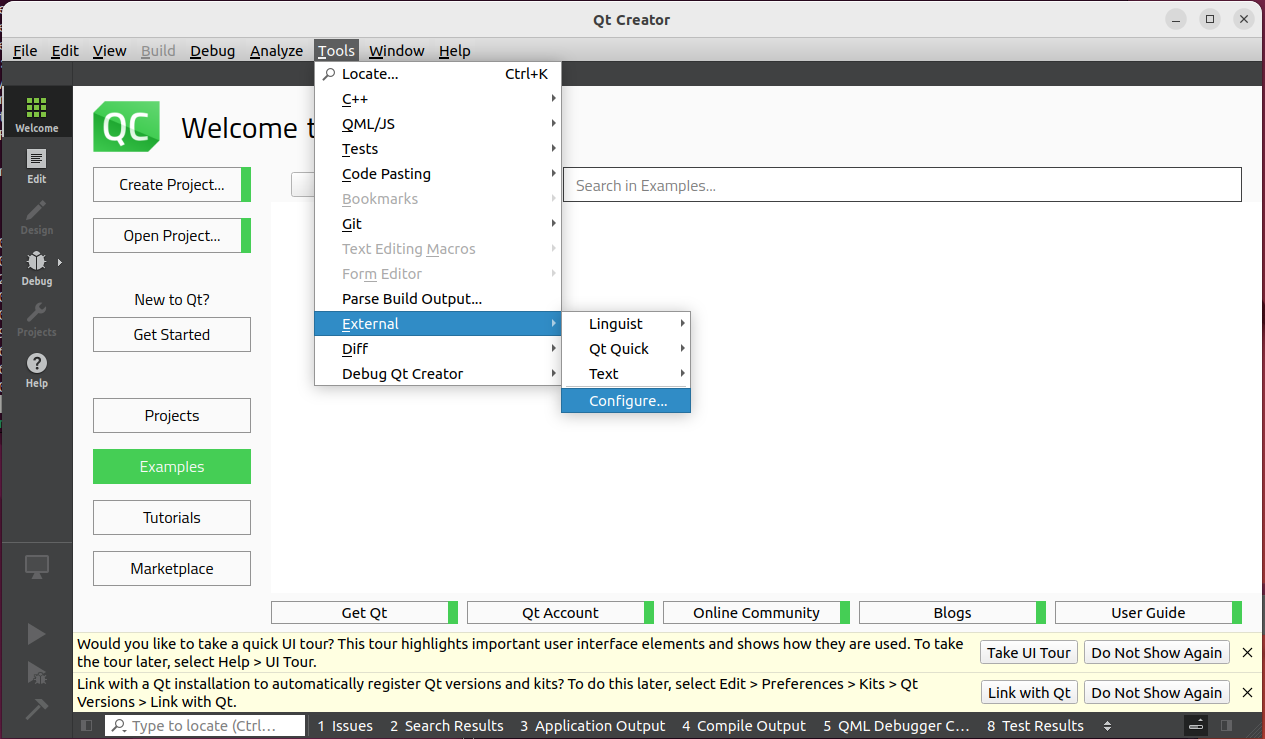The height and width of the screenshot is (739, 1265).
Task: Toggle the left sidebar visibility
Action: (x=87, y=726)
